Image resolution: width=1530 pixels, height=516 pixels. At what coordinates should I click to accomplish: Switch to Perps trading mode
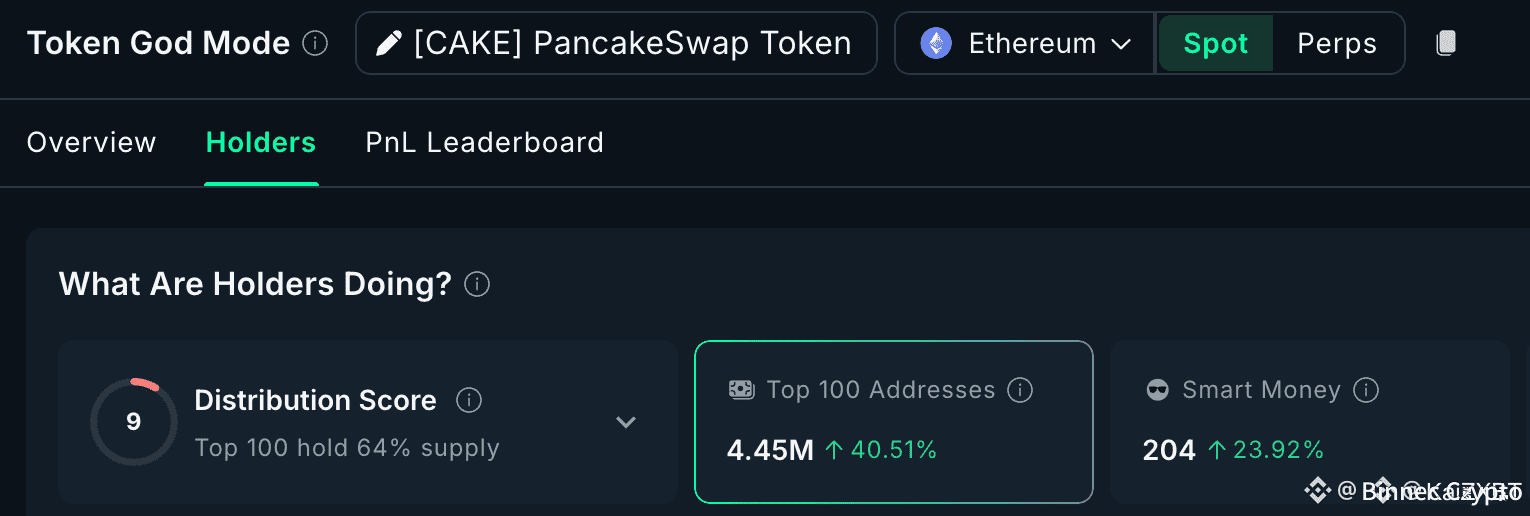point(1337,44)
